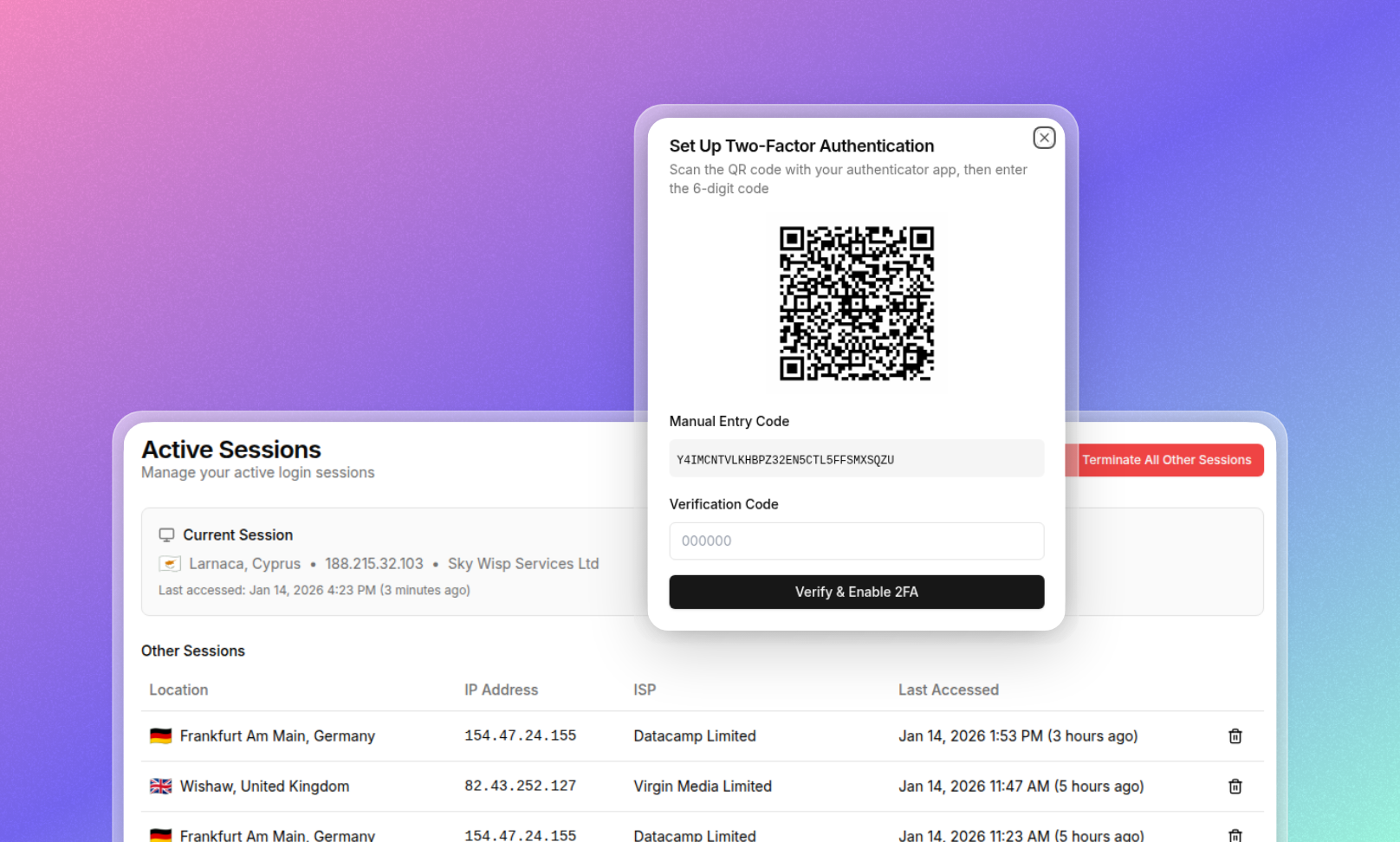Delete the first Frankfurt Am Main session
Image resolution: width=1400 pixels, height=842 pixels.
(x=1235, y=735)
